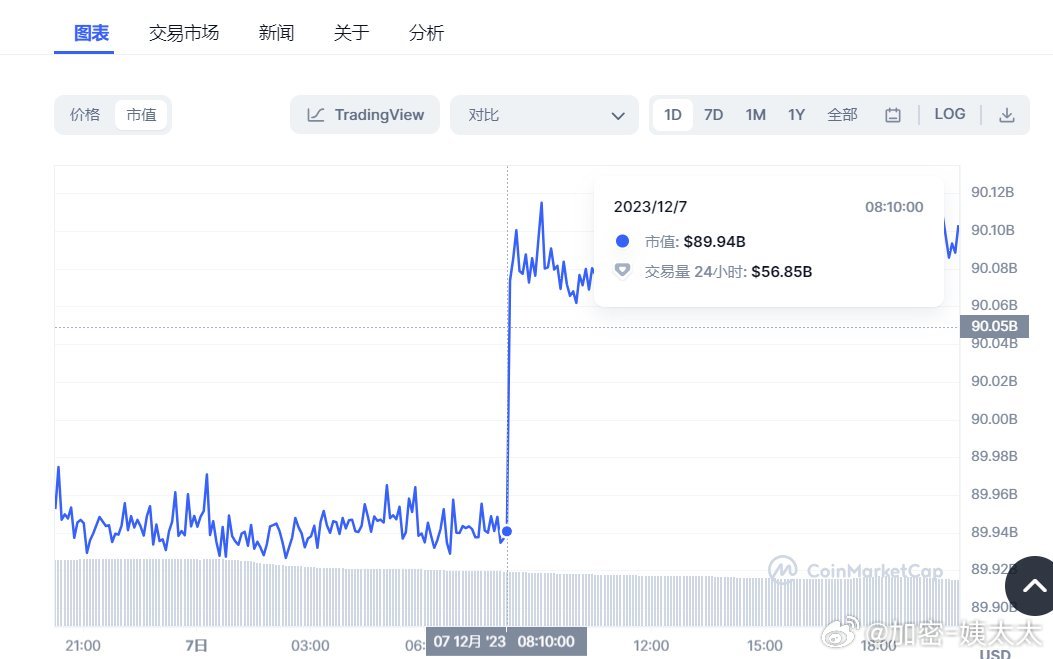Image resolution: width=1053 pixels, height=659 pixels.
Task: Toggle LOG scale on the chart
Action: (x=950, y=114)
